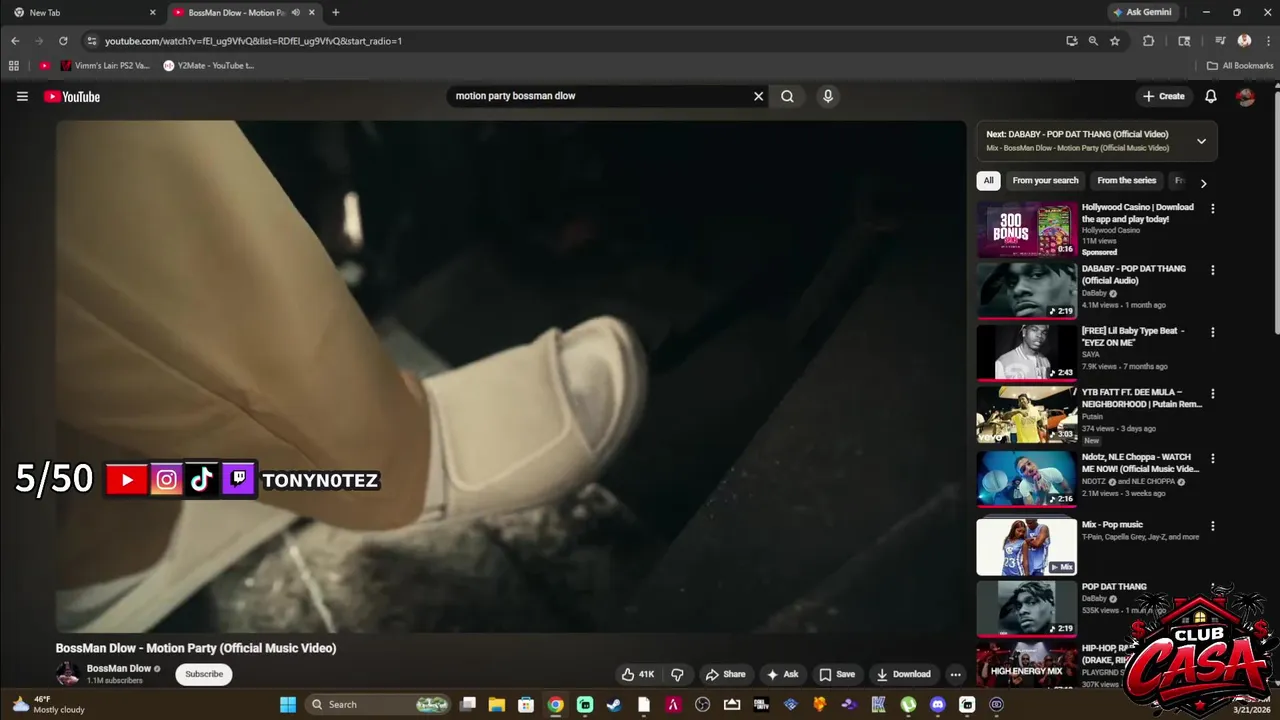Share the Motion Party video
This screenshot has width=1280, height=720.
(725, 674)
